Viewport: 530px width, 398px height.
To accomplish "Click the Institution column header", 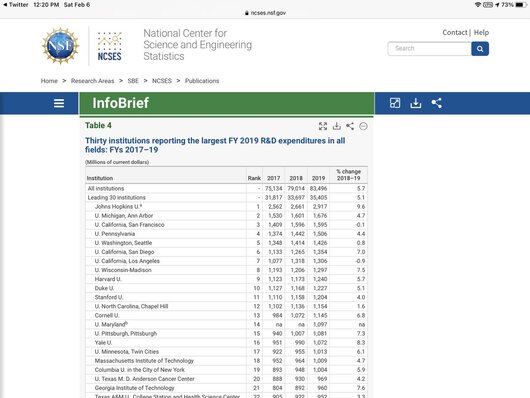I will pos(100,178).
